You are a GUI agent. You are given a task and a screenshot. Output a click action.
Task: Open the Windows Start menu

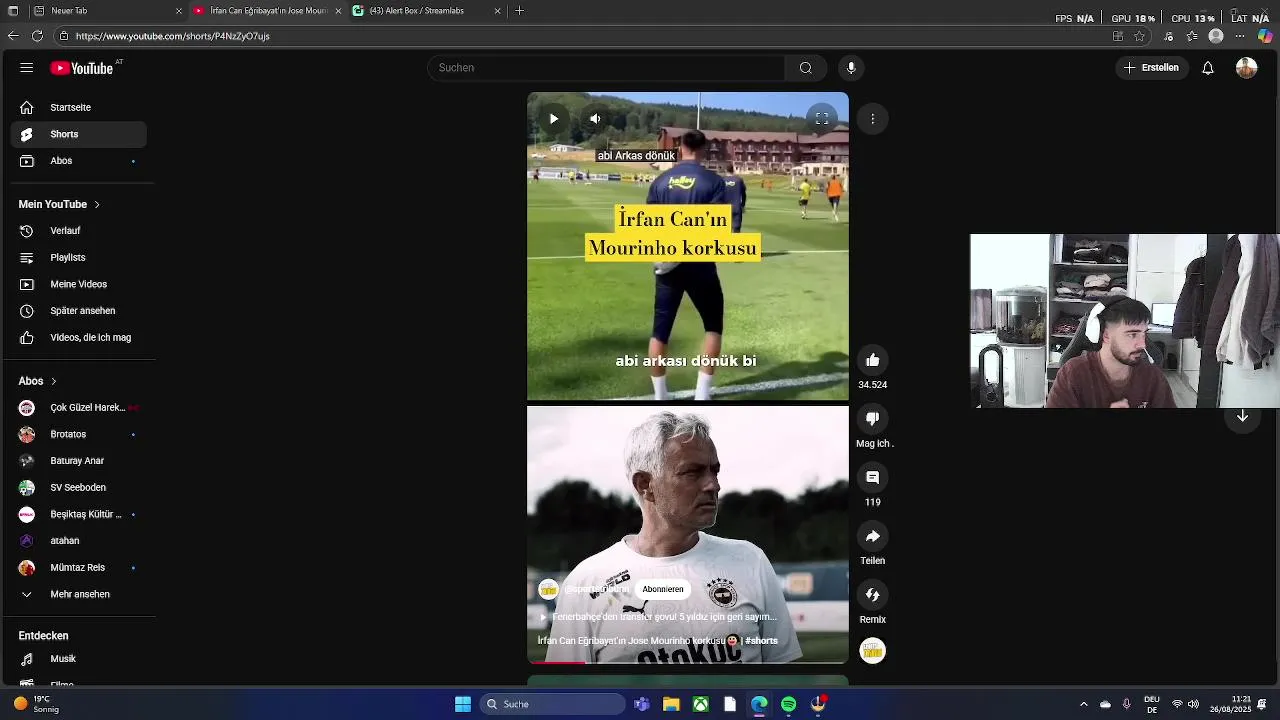click(463, 704)
